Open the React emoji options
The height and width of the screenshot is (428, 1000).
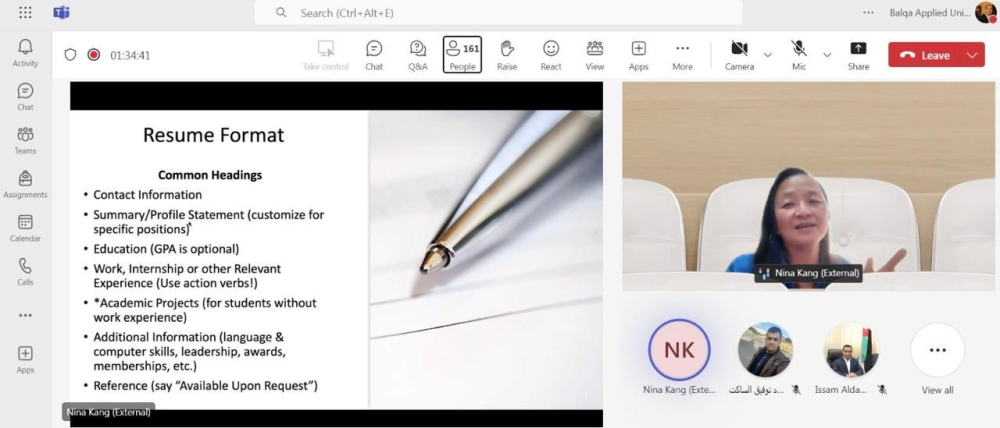click(551, 54)
